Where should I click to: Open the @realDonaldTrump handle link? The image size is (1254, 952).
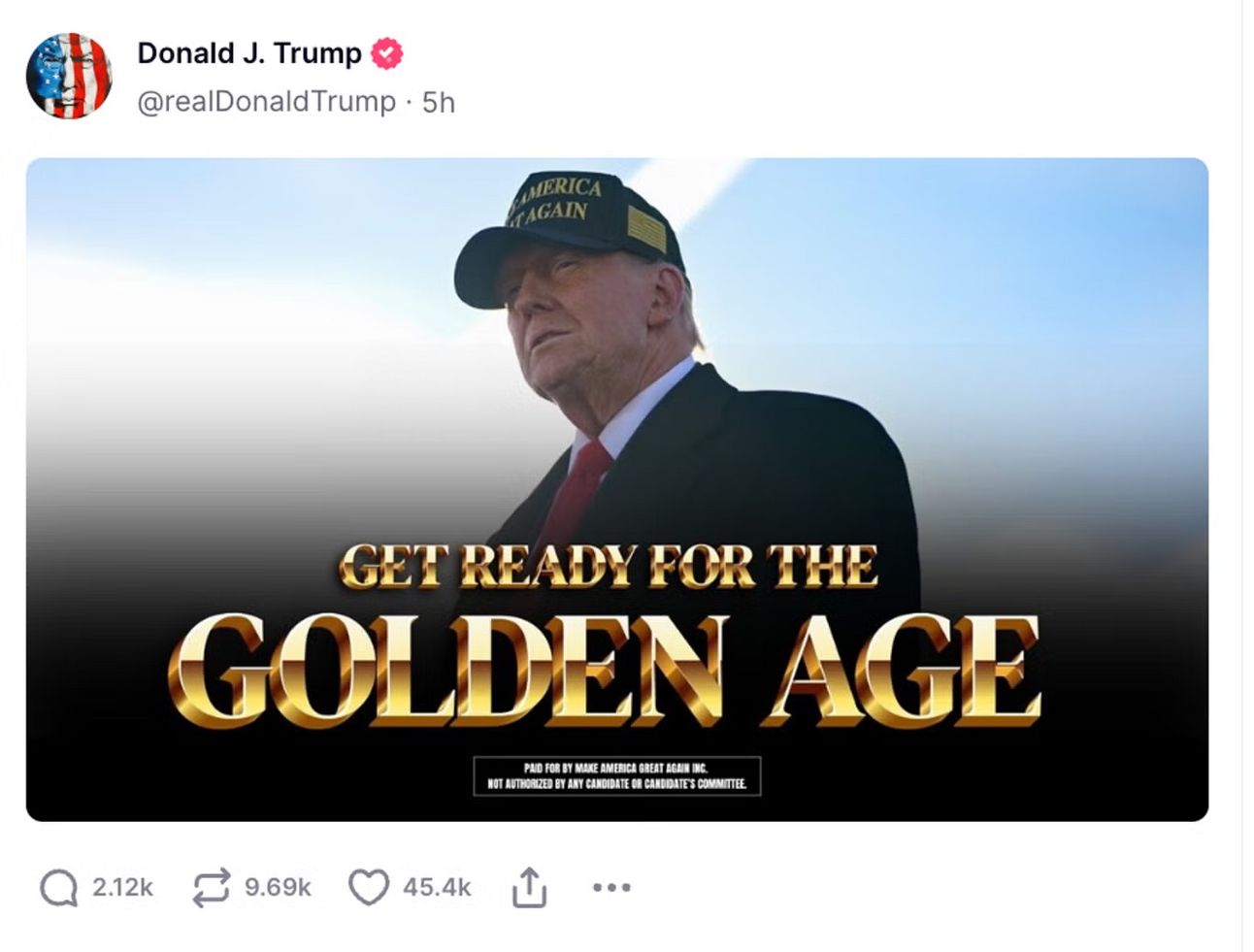click(x=267, y=102)
